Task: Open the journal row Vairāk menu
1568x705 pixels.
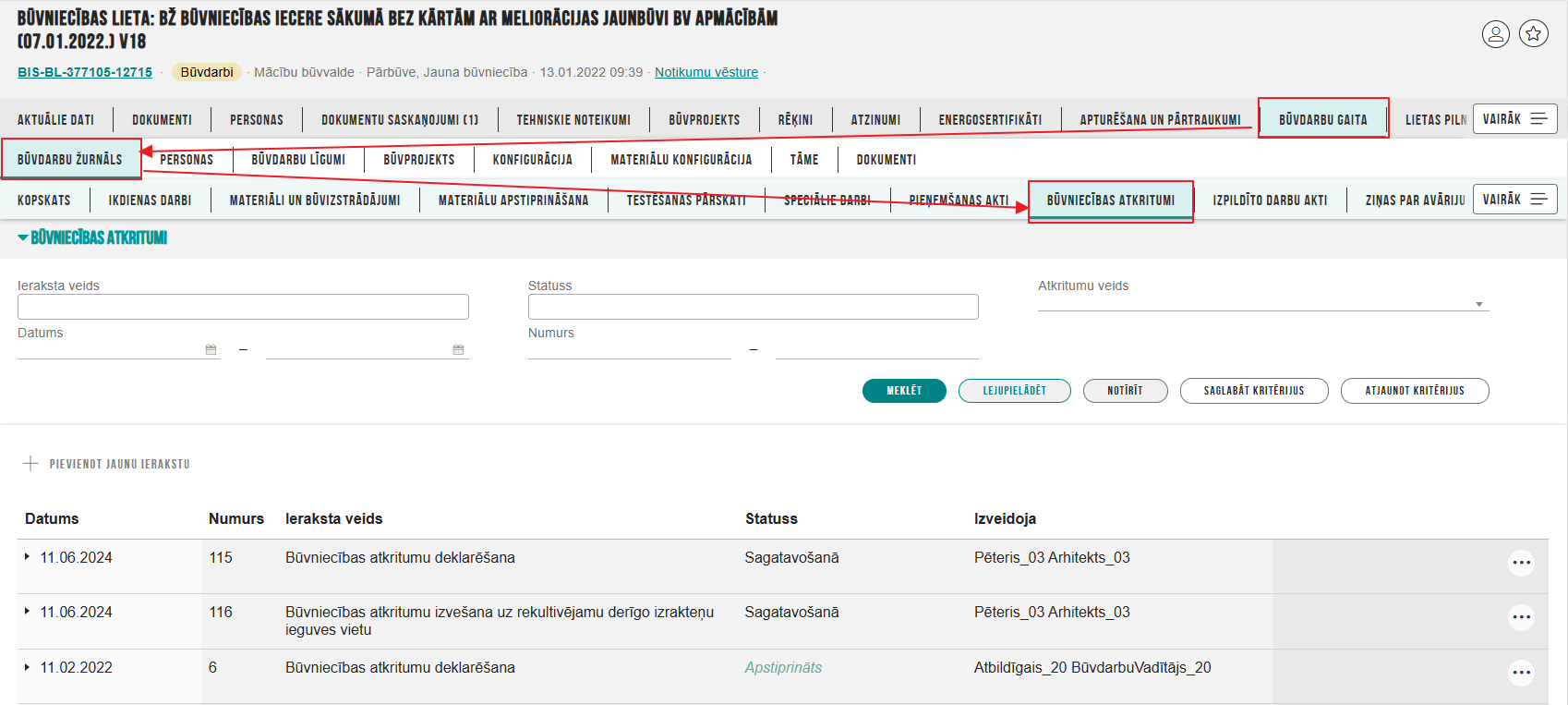Action: tap(1514, 200)
